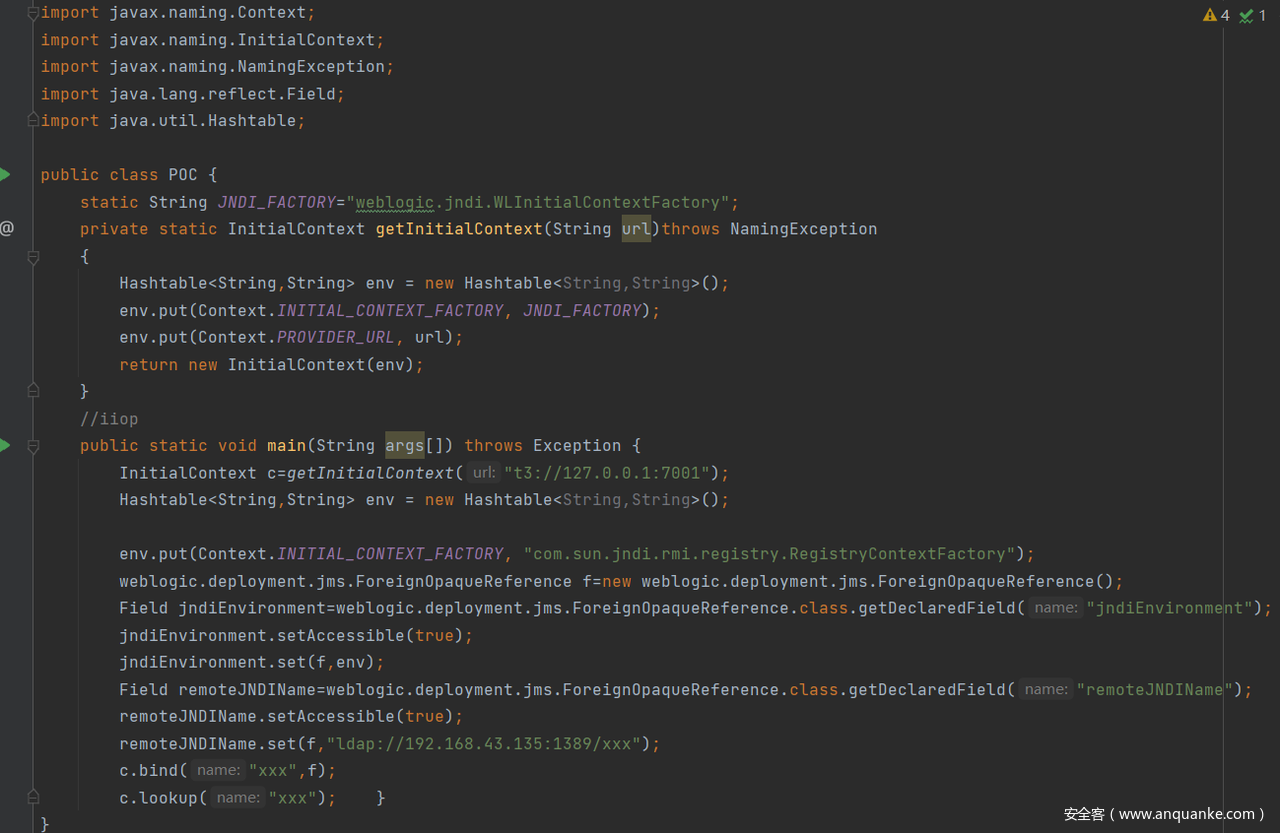
Task: Click the fold marker on the c.lookup line
Action: pyautogui.click(x=33, y=797)
